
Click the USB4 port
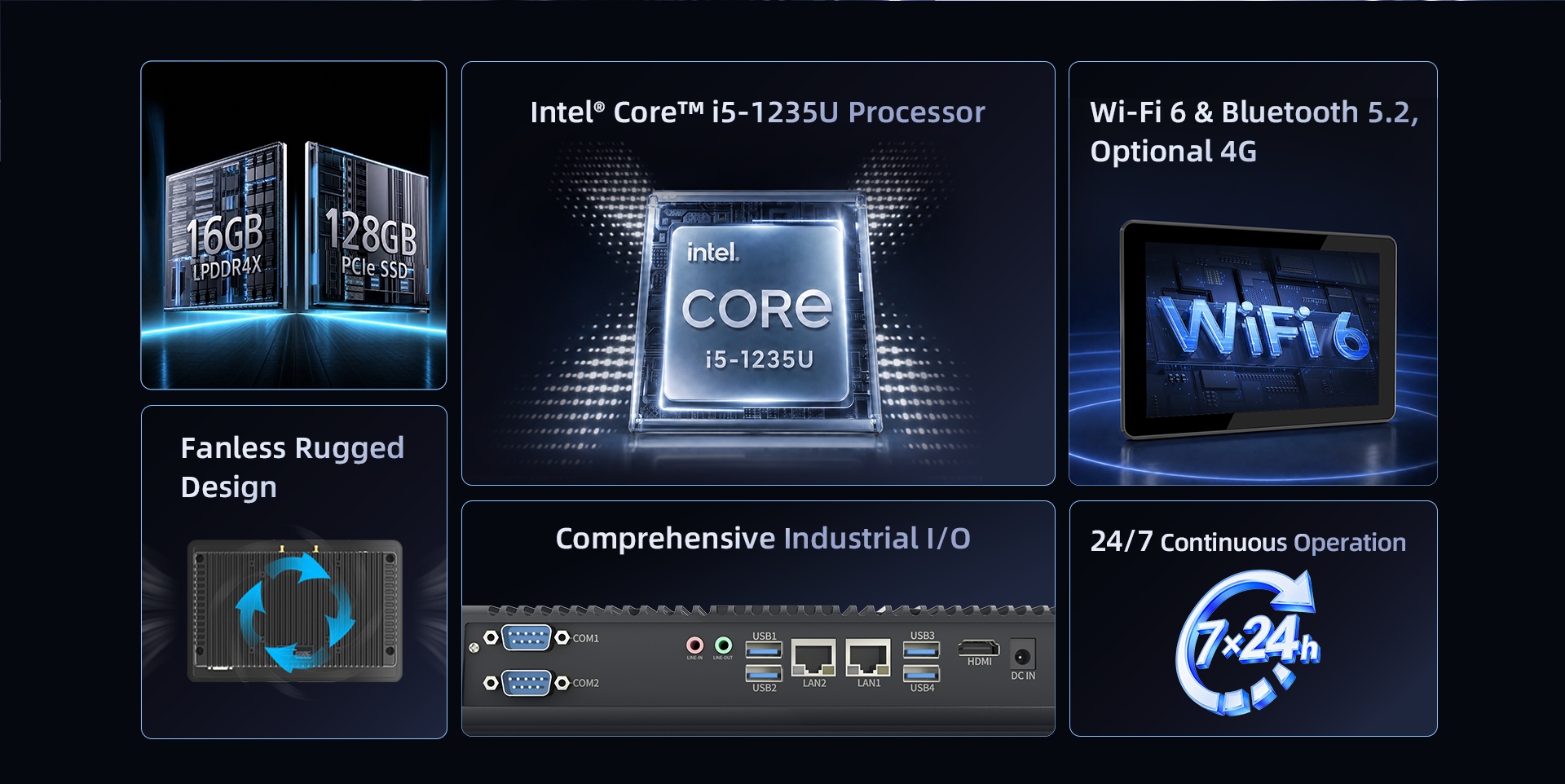(x=922, y=673)
